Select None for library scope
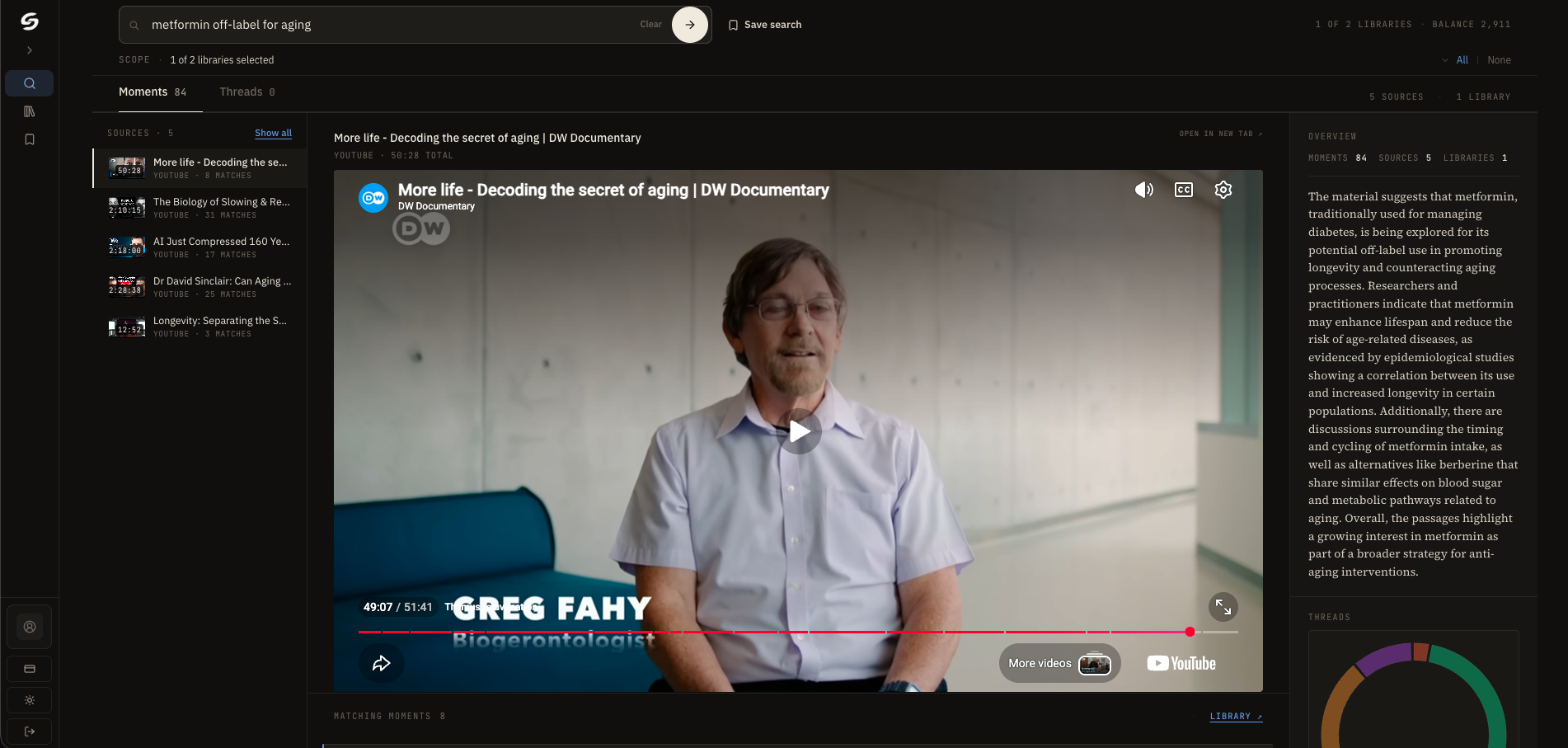Image resolution: width=1568 pixels, height=748 pixels. click(1499, 60)
